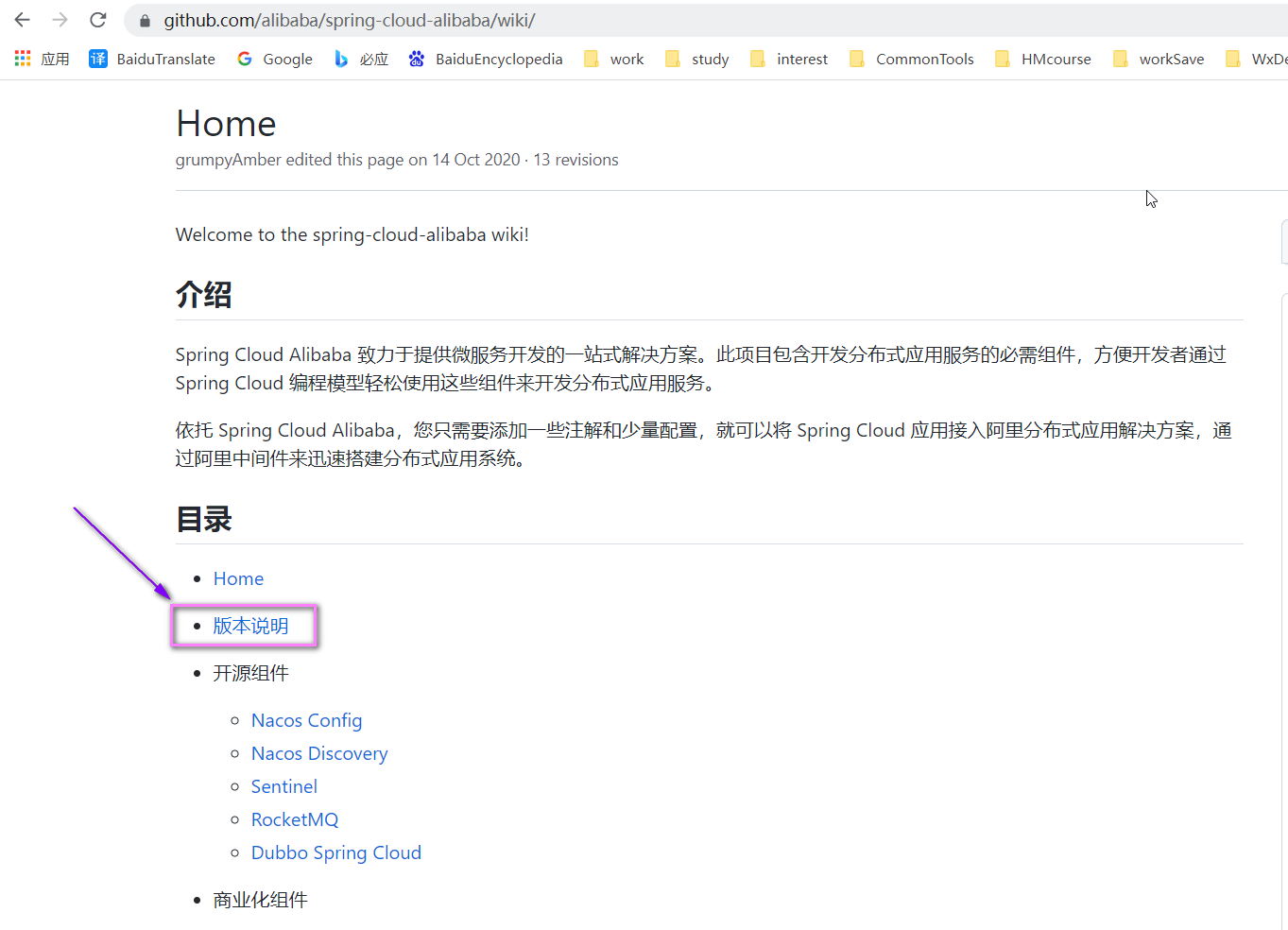Click the Home page title

(x=226, y=124)
